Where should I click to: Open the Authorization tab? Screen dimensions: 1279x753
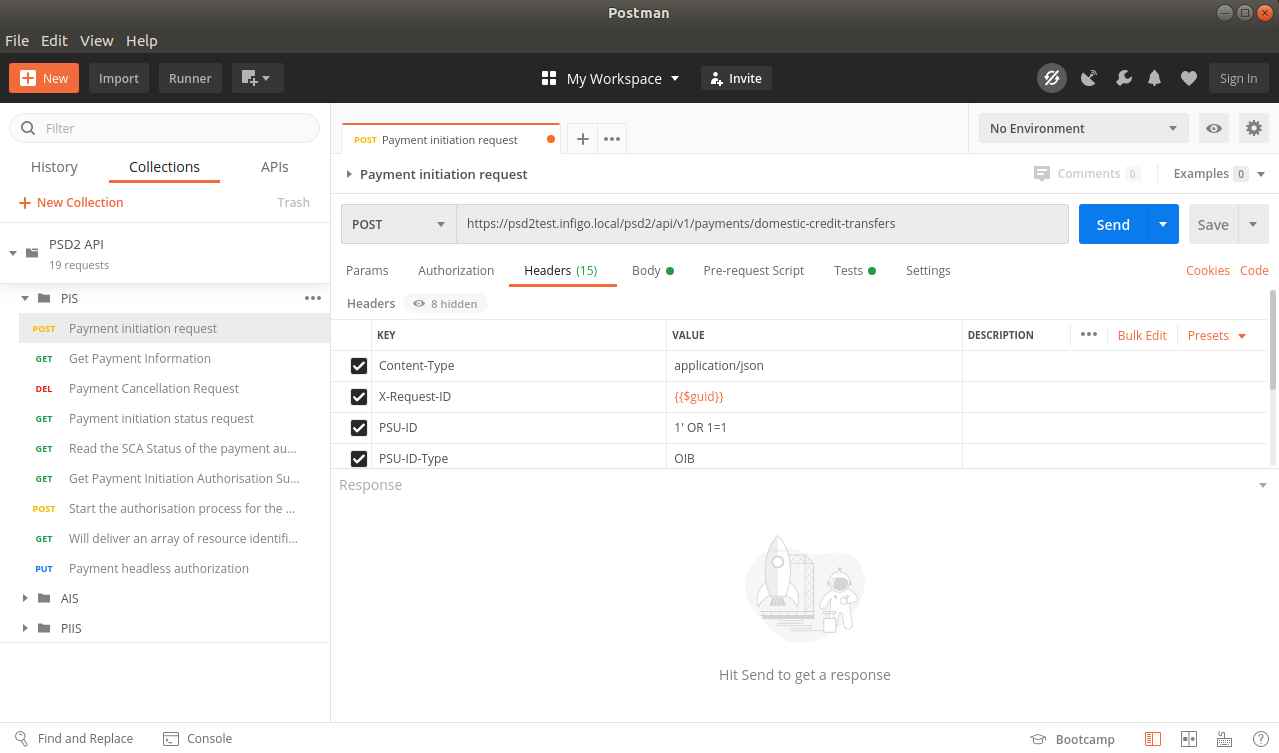point(456,271)
